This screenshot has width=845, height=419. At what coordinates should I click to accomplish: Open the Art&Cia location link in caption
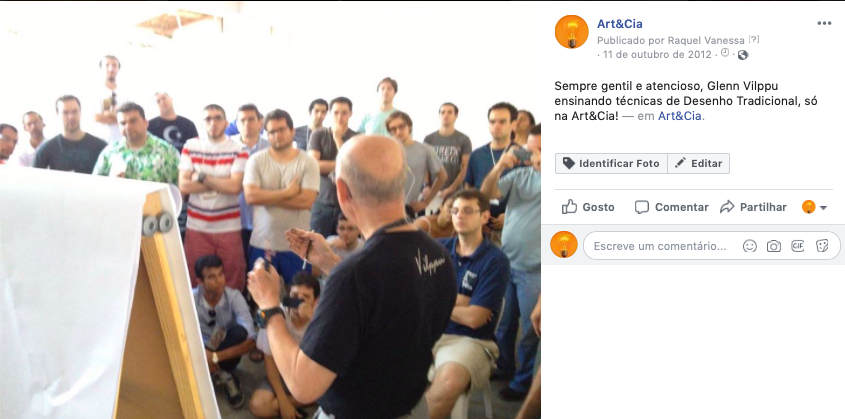[681, 116]
